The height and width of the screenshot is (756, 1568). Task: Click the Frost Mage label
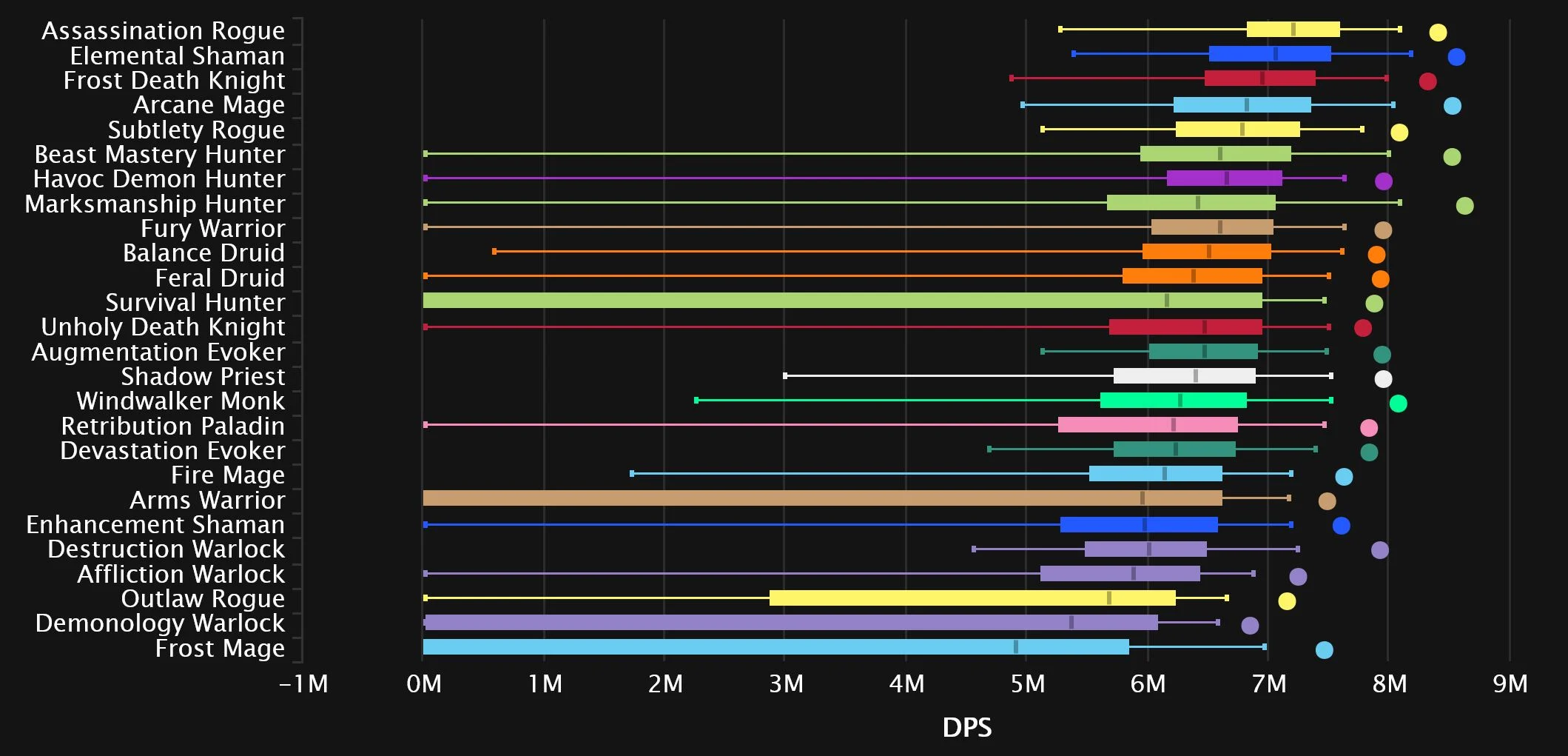tap(220, 649)
